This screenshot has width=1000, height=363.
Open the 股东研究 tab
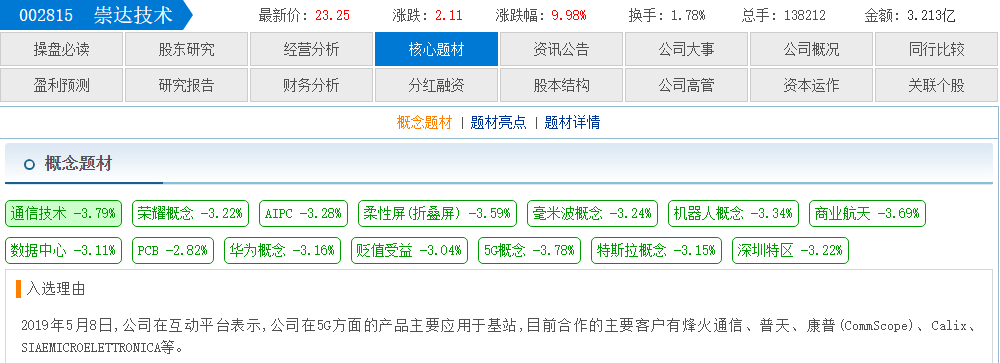tap(187, 50)
